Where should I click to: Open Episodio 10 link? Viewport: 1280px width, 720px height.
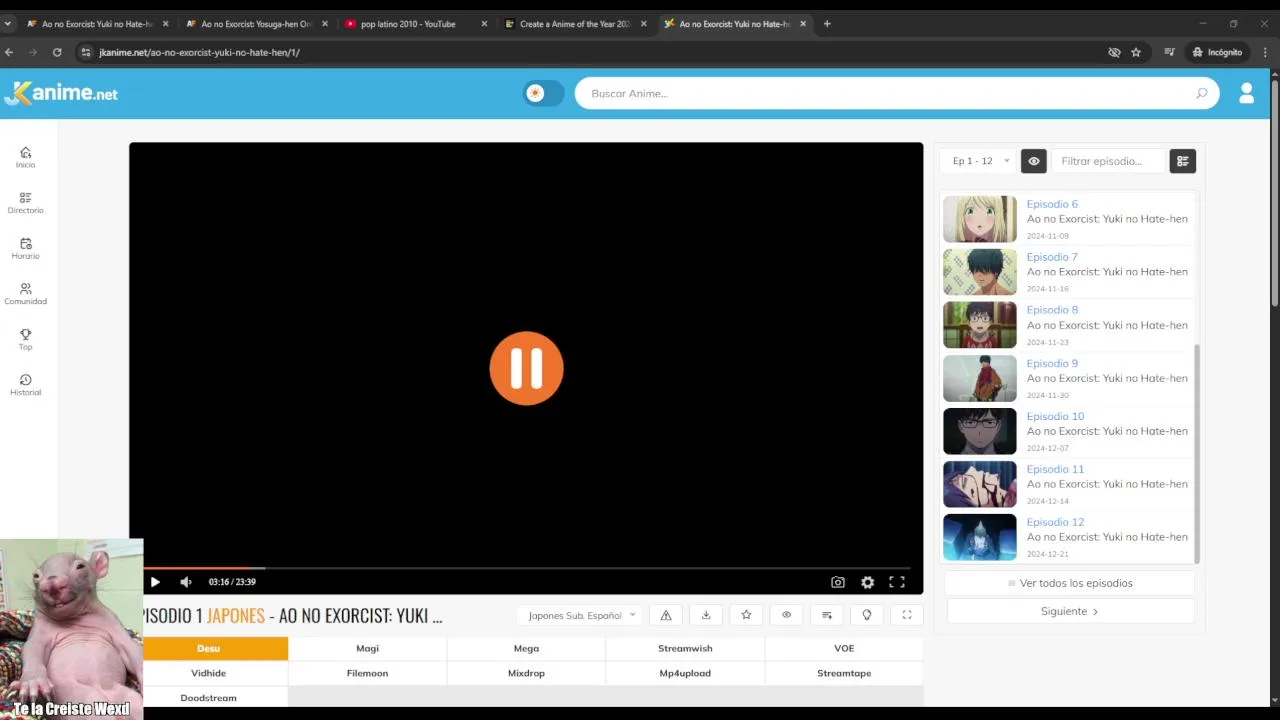point(1055,416)
